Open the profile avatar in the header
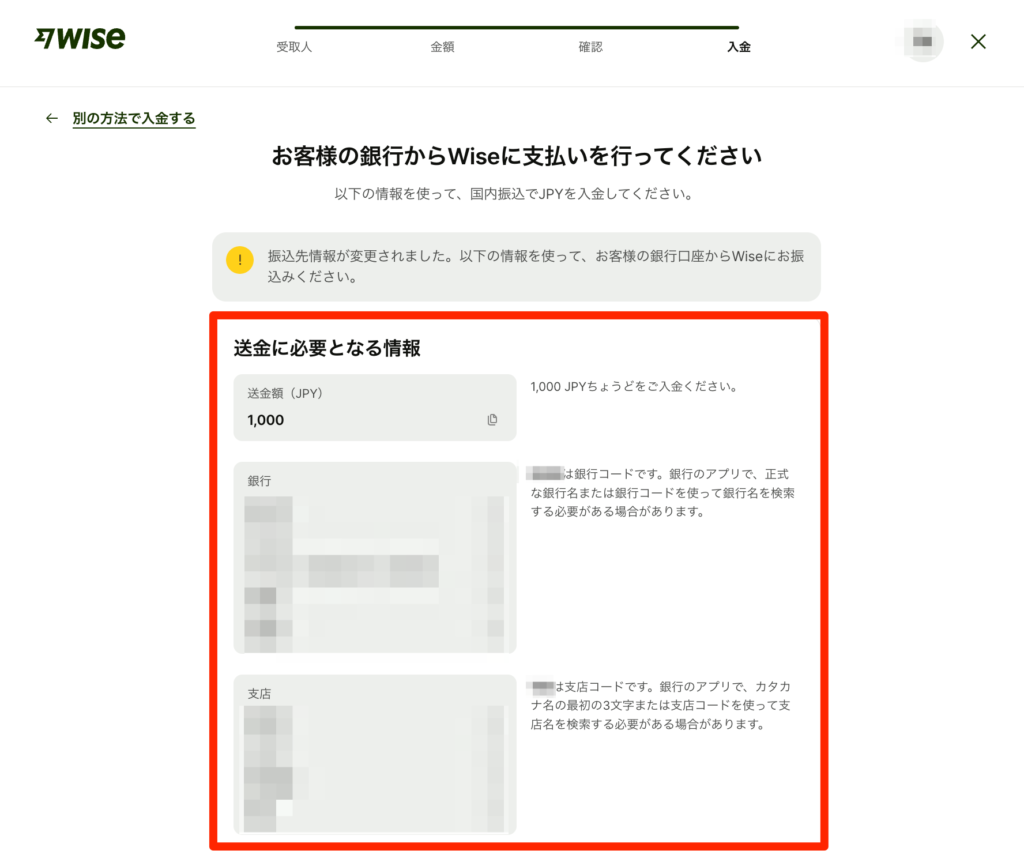 click(x=919, y=41)
